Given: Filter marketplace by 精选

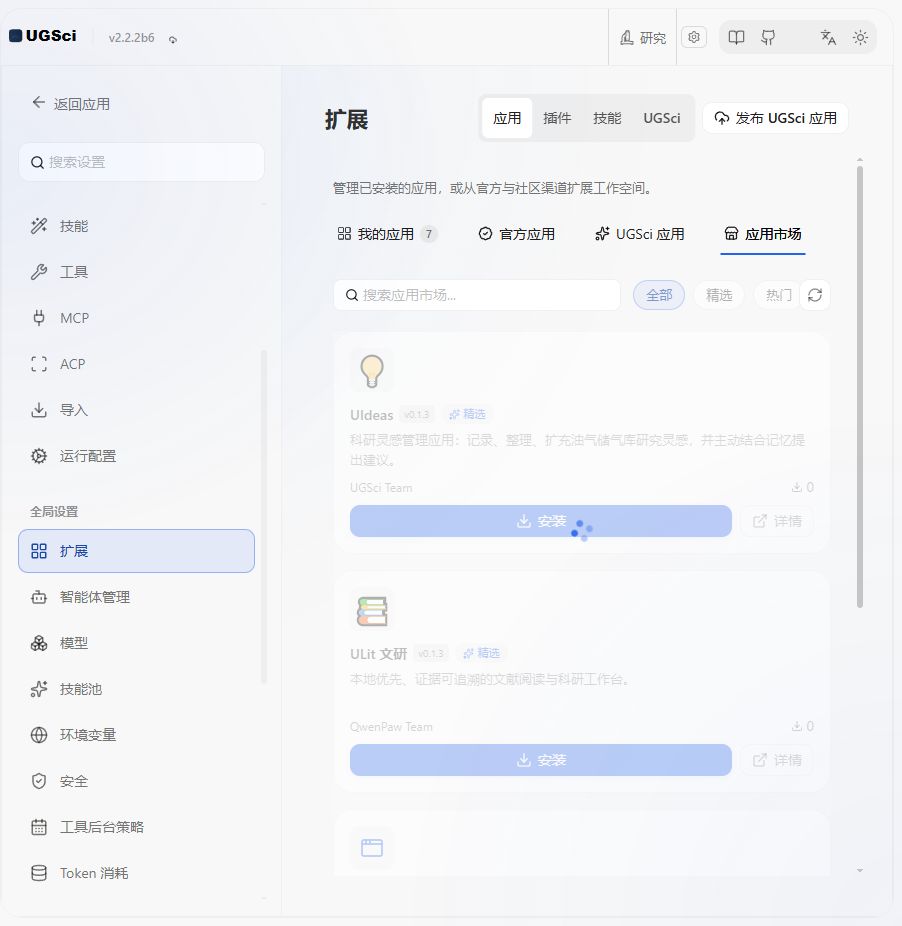Looking at the screenshot, I should (719, 295).
